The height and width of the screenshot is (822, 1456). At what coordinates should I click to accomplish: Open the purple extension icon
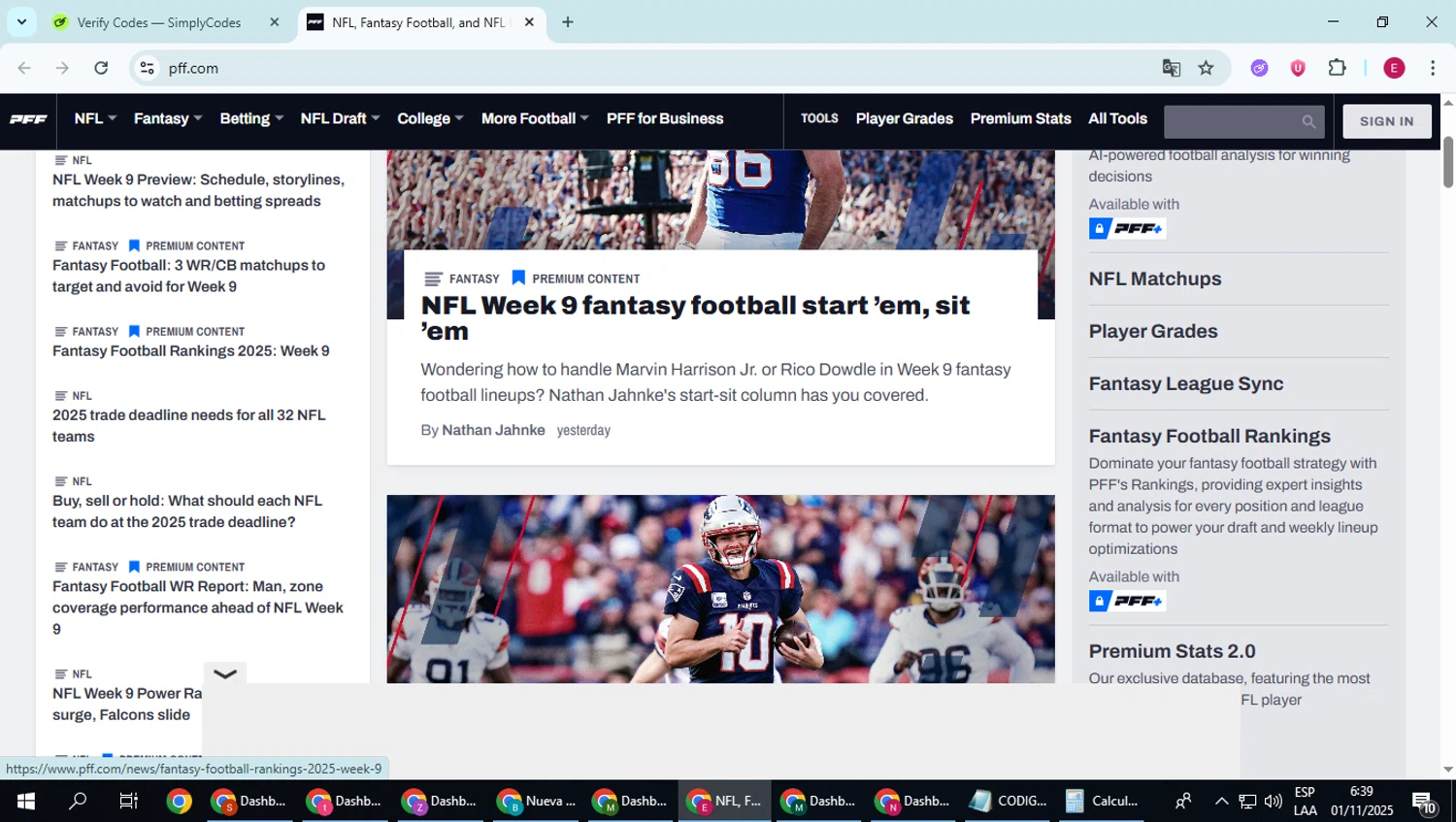click(1259, 68)
